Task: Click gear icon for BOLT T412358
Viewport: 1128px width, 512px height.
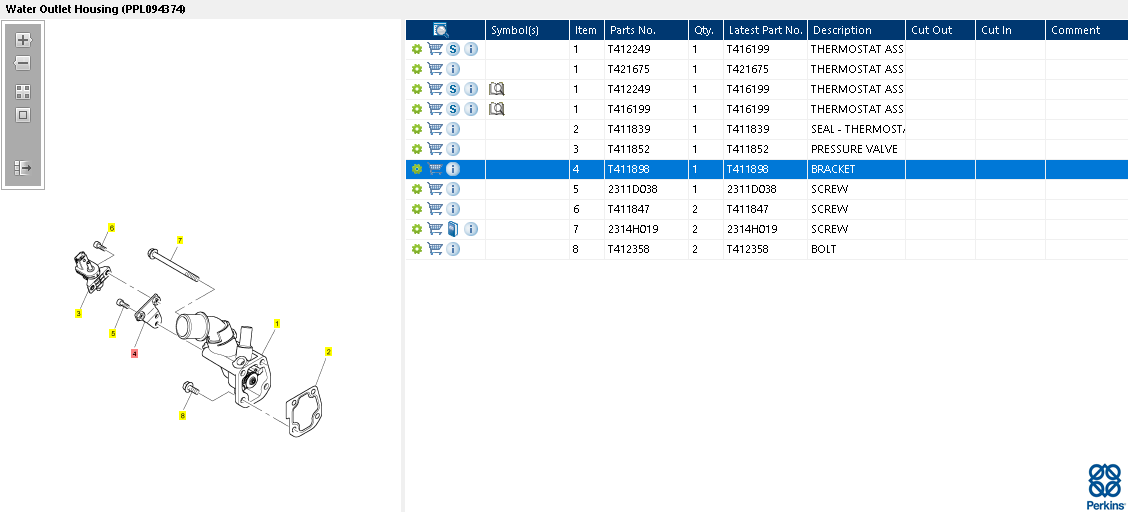Action: coord(417,249)
